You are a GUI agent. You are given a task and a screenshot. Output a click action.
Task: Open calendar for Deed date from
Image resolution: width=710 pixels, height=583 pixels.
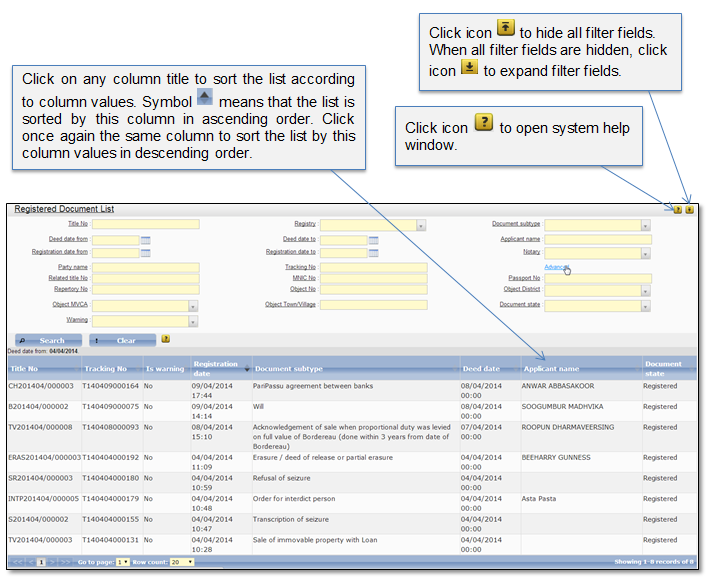pos(145,240)
